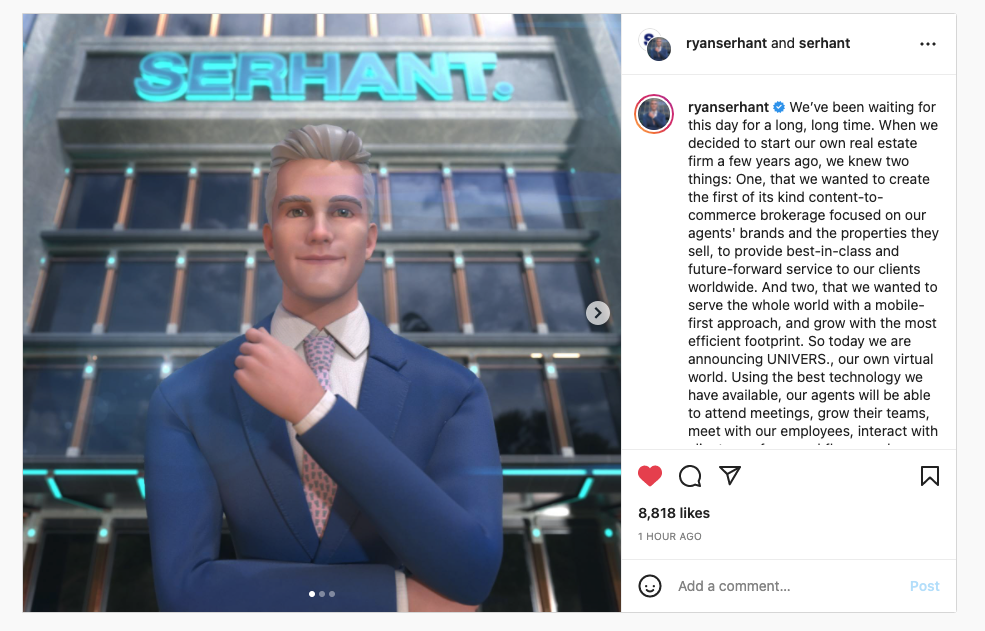
Task: Click the ryanserhant caption username
Action: pyautogui.click(x=728, y=107)
